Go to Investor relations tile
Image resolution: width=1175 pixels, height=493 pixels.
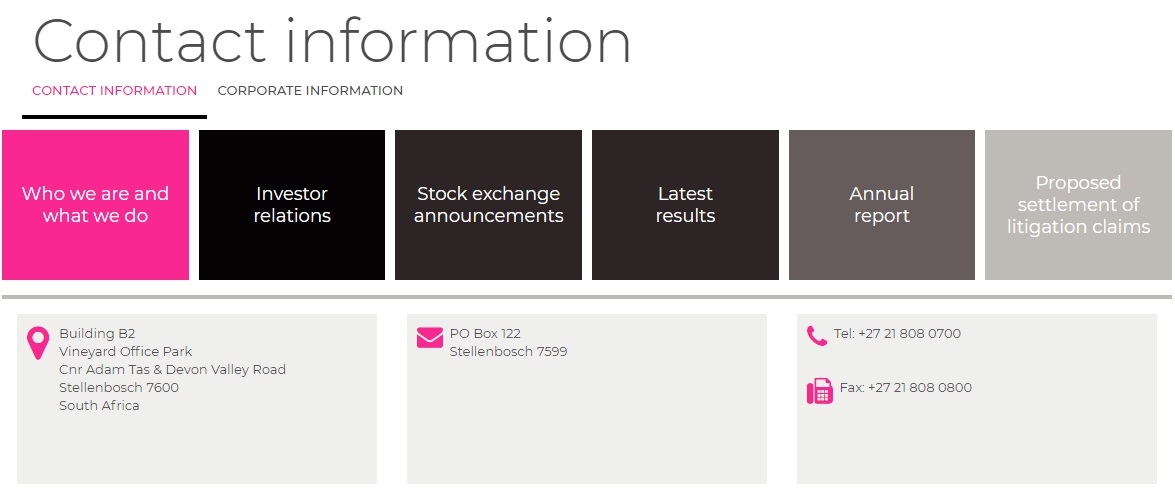pos(292,205)
